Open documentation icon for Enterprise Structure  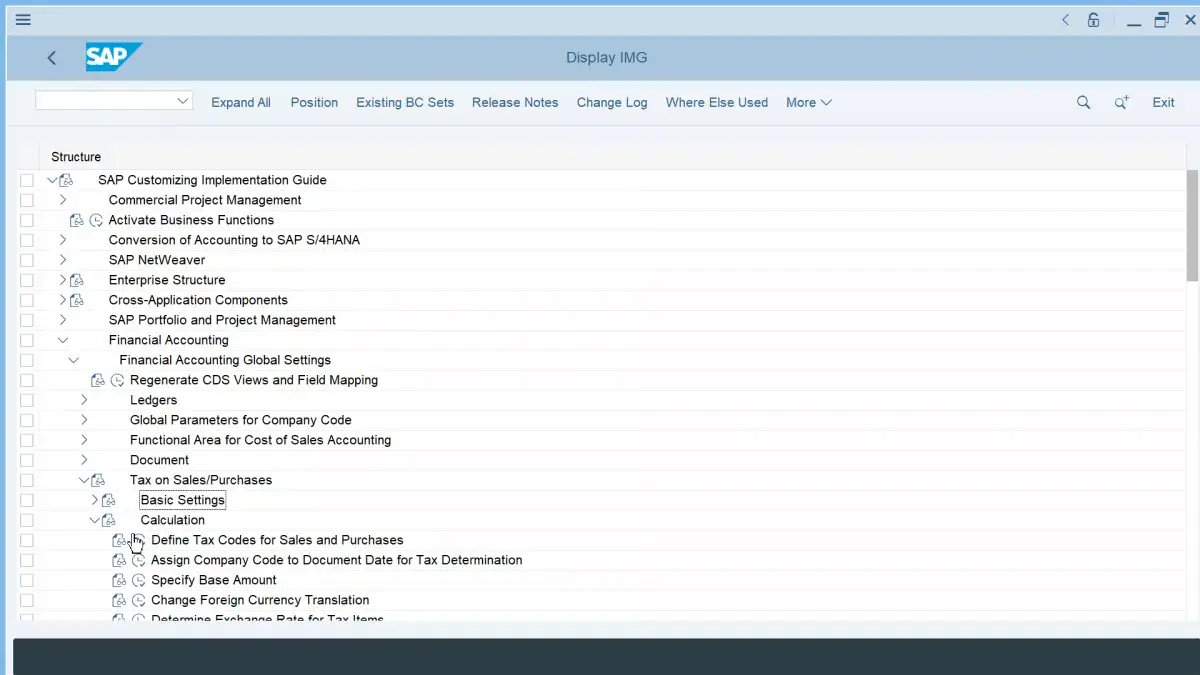pos(77,280)
